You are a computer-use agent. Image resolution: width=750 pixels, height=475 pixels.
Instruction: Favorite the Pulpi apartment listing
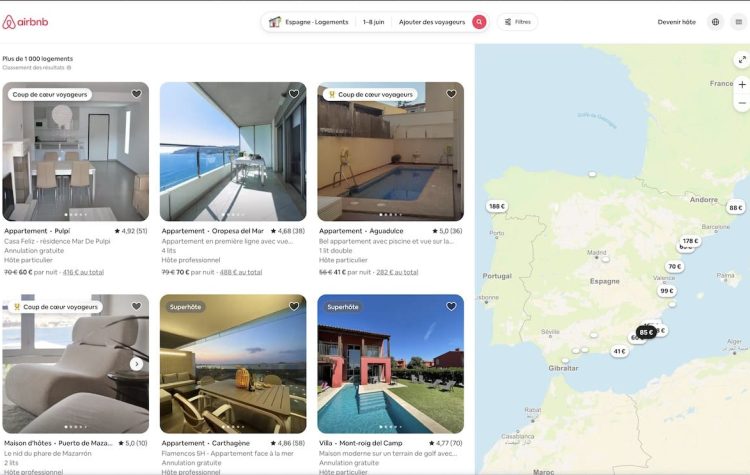click(x=136, y=94)
